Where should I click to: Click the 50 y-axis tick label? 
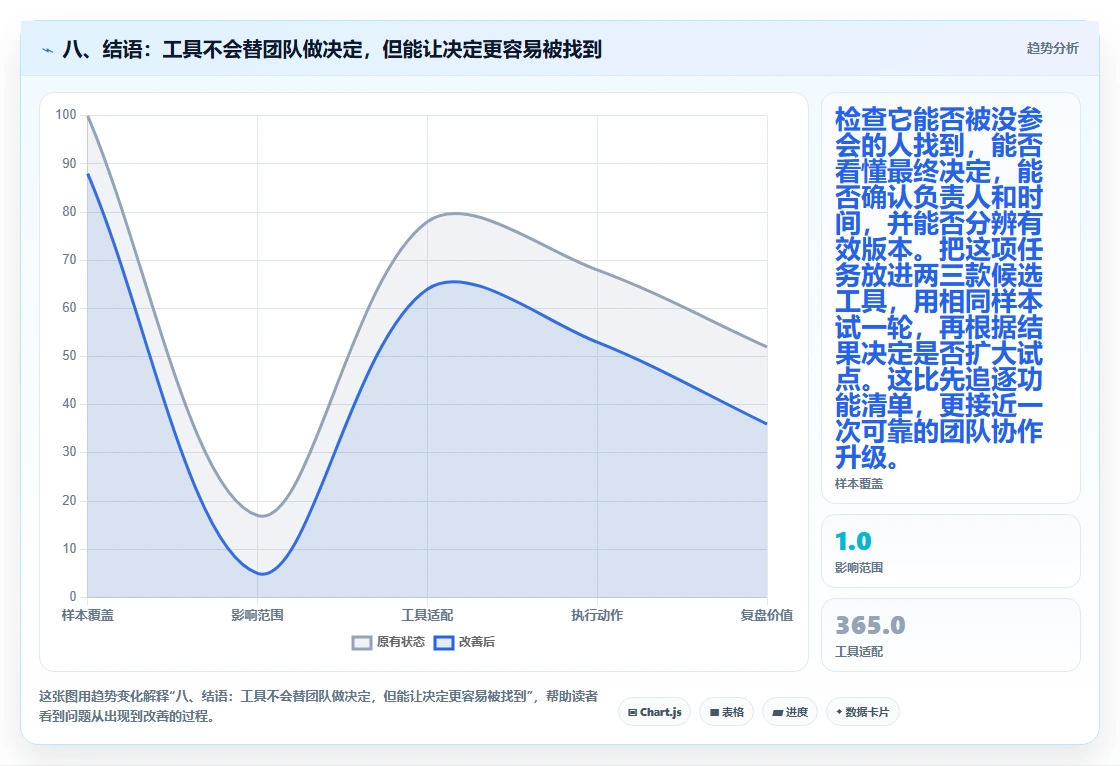(x=69, y=356)
